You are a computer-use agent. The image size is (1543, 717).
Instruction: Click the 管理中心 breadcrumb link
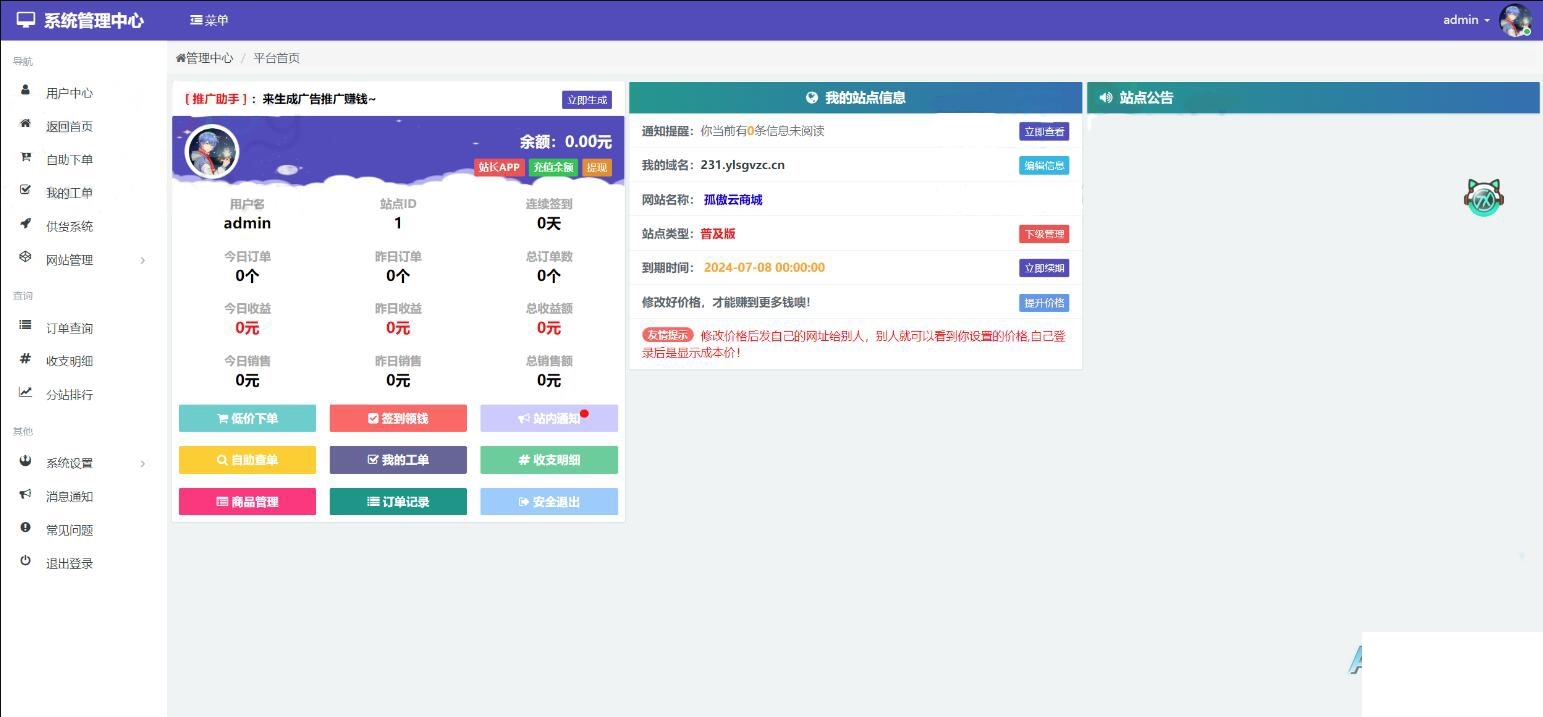click(x=209, y=58)
